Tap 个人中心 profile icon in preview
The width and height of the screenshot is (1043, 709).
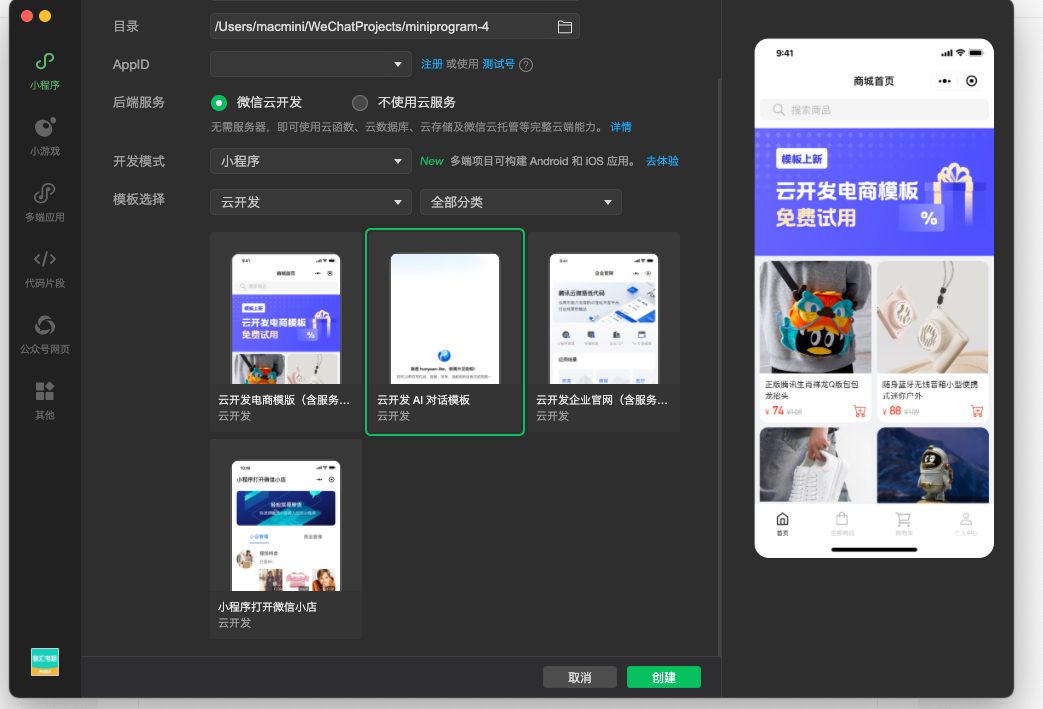point(966,519)
